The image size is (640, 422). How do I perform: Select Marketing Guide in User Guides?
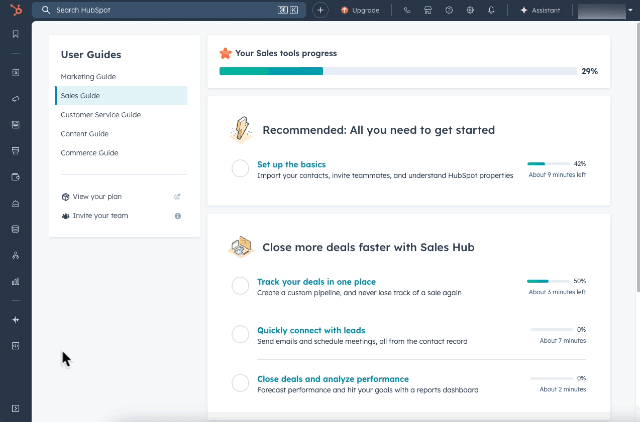click(88, 77)
